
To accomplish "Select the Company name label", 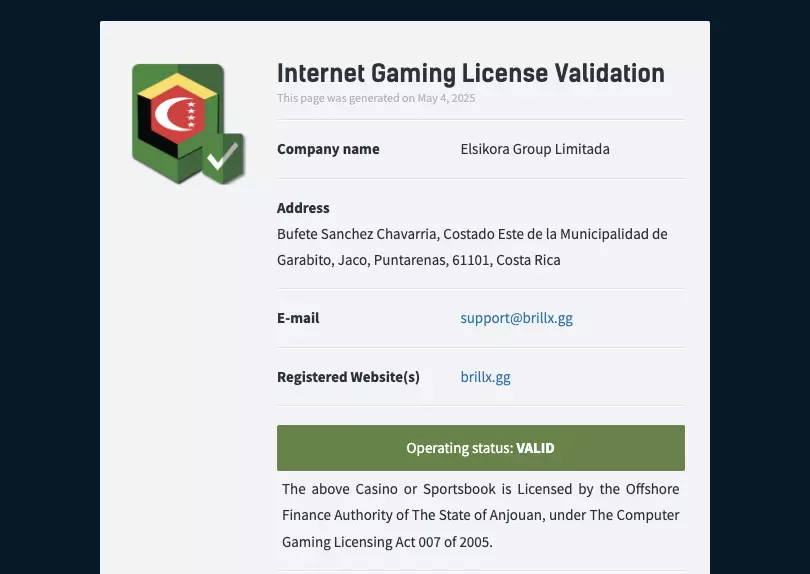I will point(328,149).
